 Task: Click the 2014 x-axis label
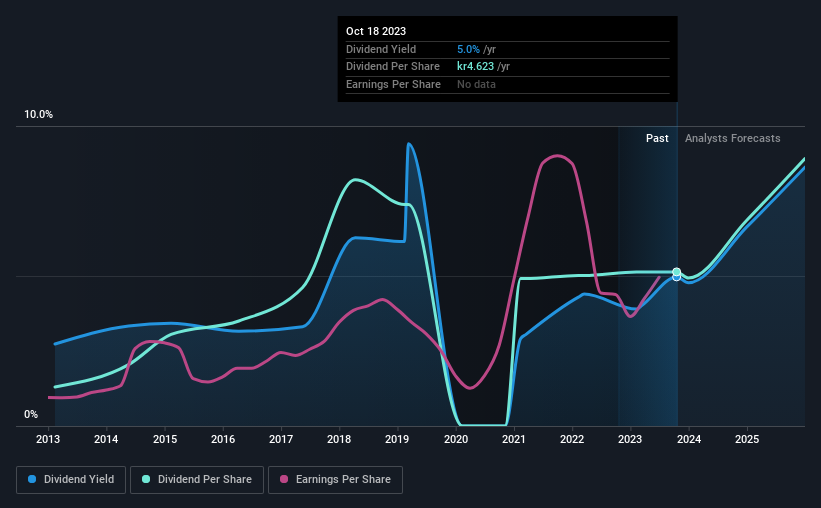pyautogui.click(x=106, y=439)
